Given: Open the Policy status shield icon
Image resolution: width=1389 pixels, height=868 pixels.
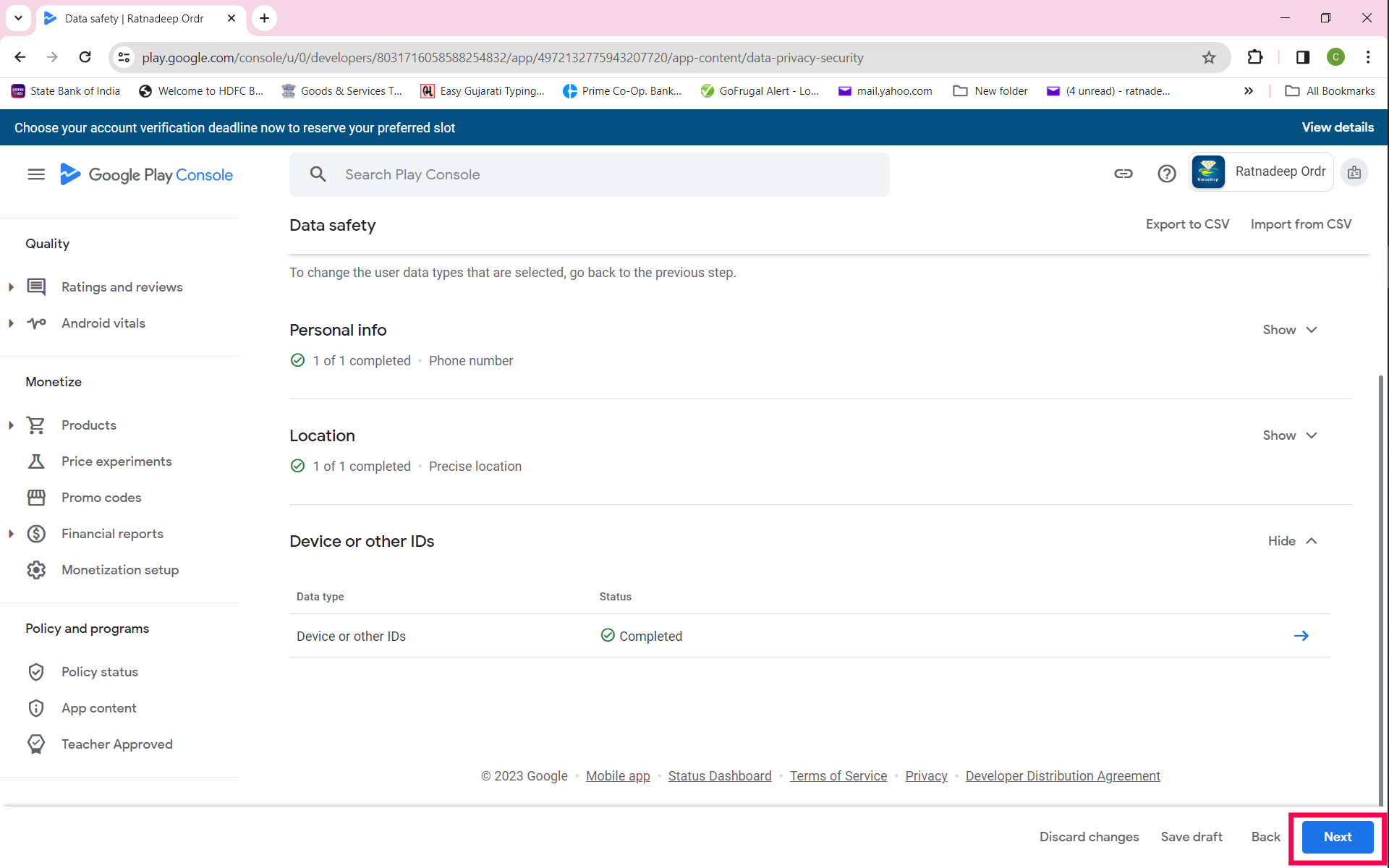Looking at the screenshot, I should point(36,672).
